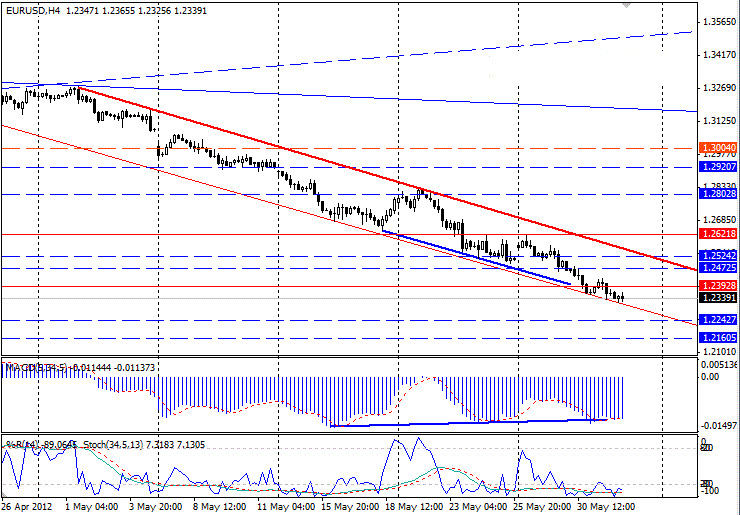
Task: Select the blue 1.21605 level label
Action: [718, 338]
